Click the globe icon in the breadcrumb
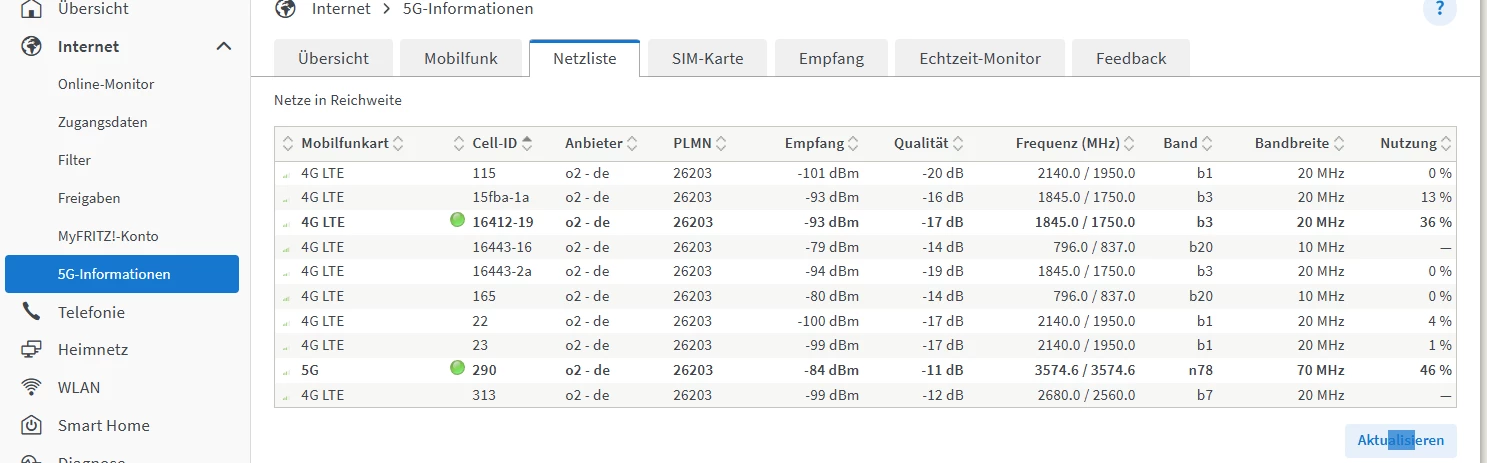This screenshot has width=1487, height=463. click(x=286, y=9)
